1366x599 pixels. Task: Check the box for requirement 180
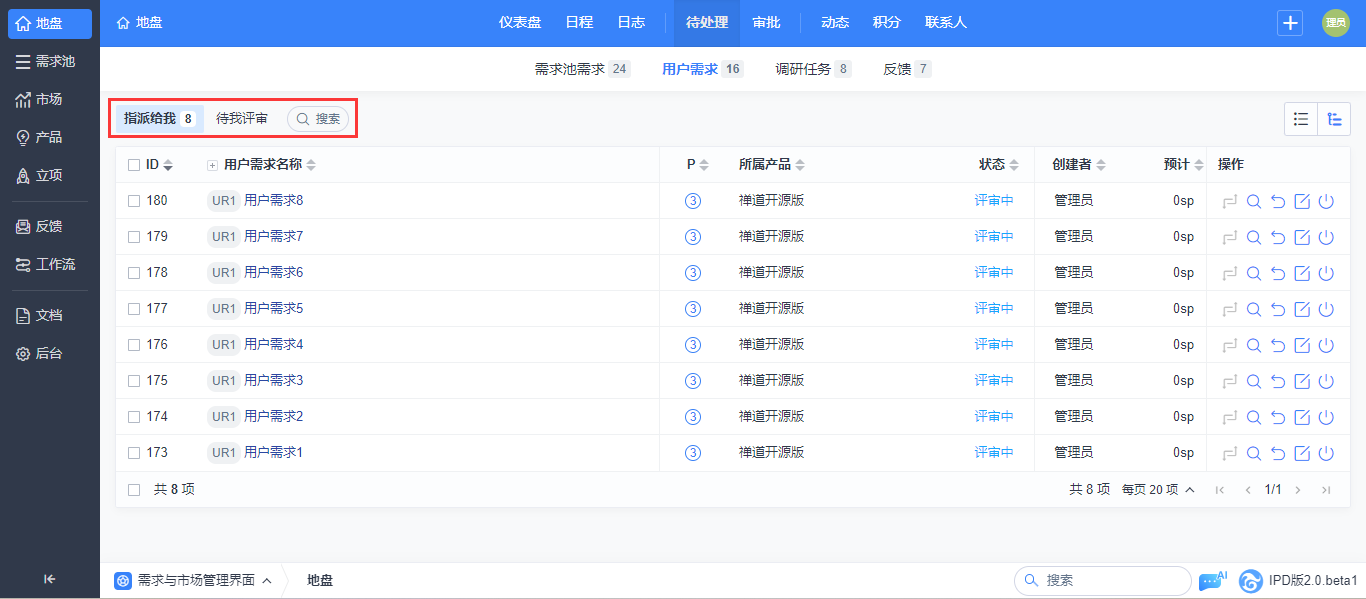point(134,201)
